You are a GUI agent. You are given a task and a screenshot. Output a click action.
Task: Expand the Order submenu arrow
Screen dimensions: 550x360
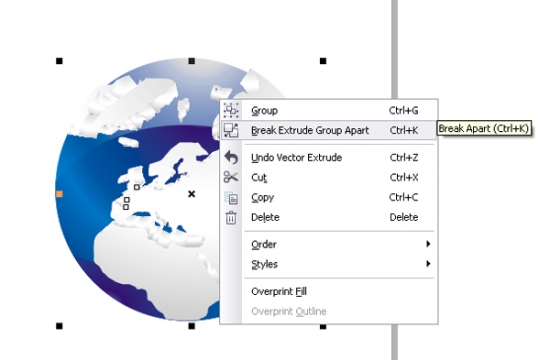click(428, 244)
